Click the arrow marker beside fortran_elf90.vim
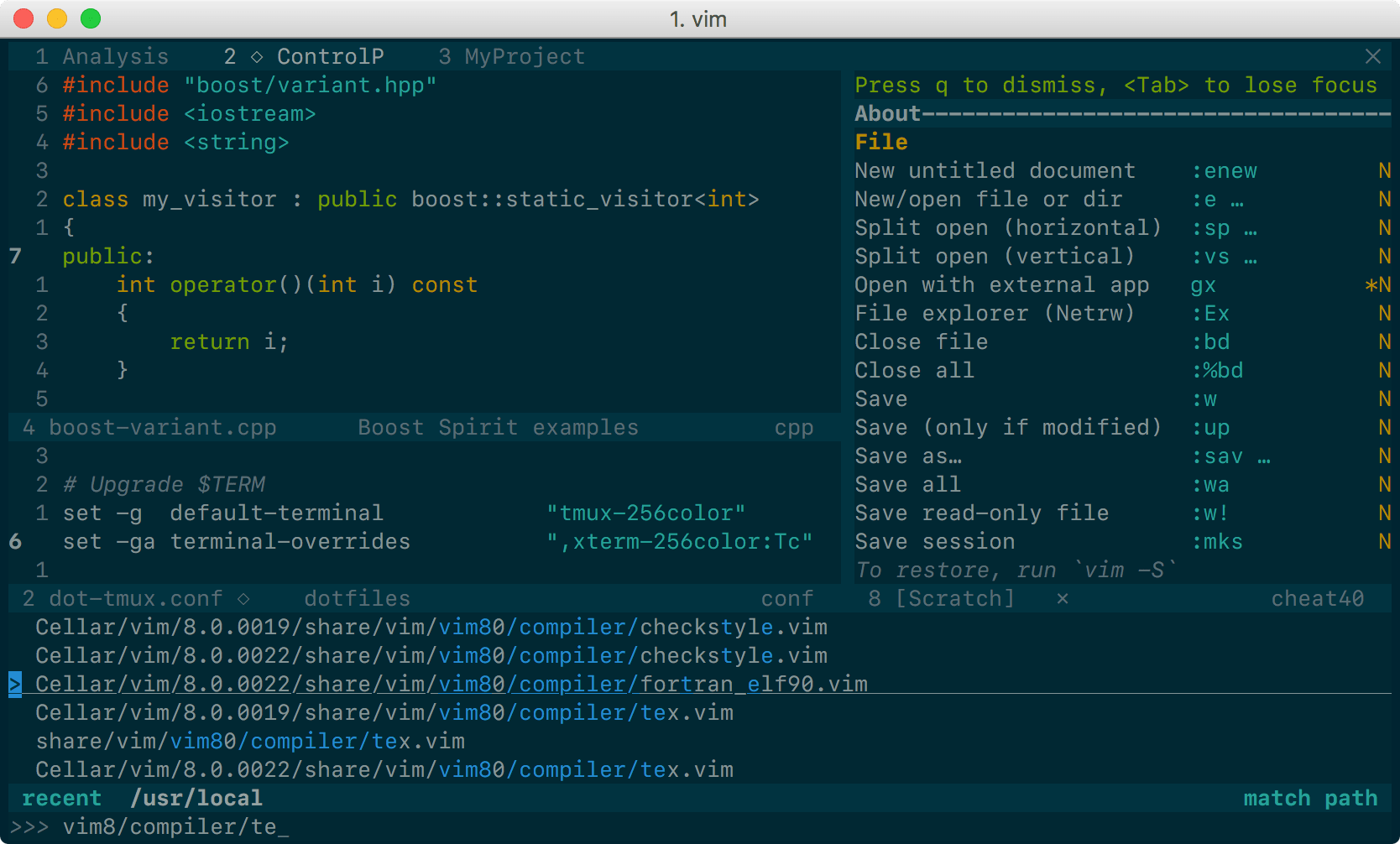This screenshot has width=1400, height=844. 13,684
